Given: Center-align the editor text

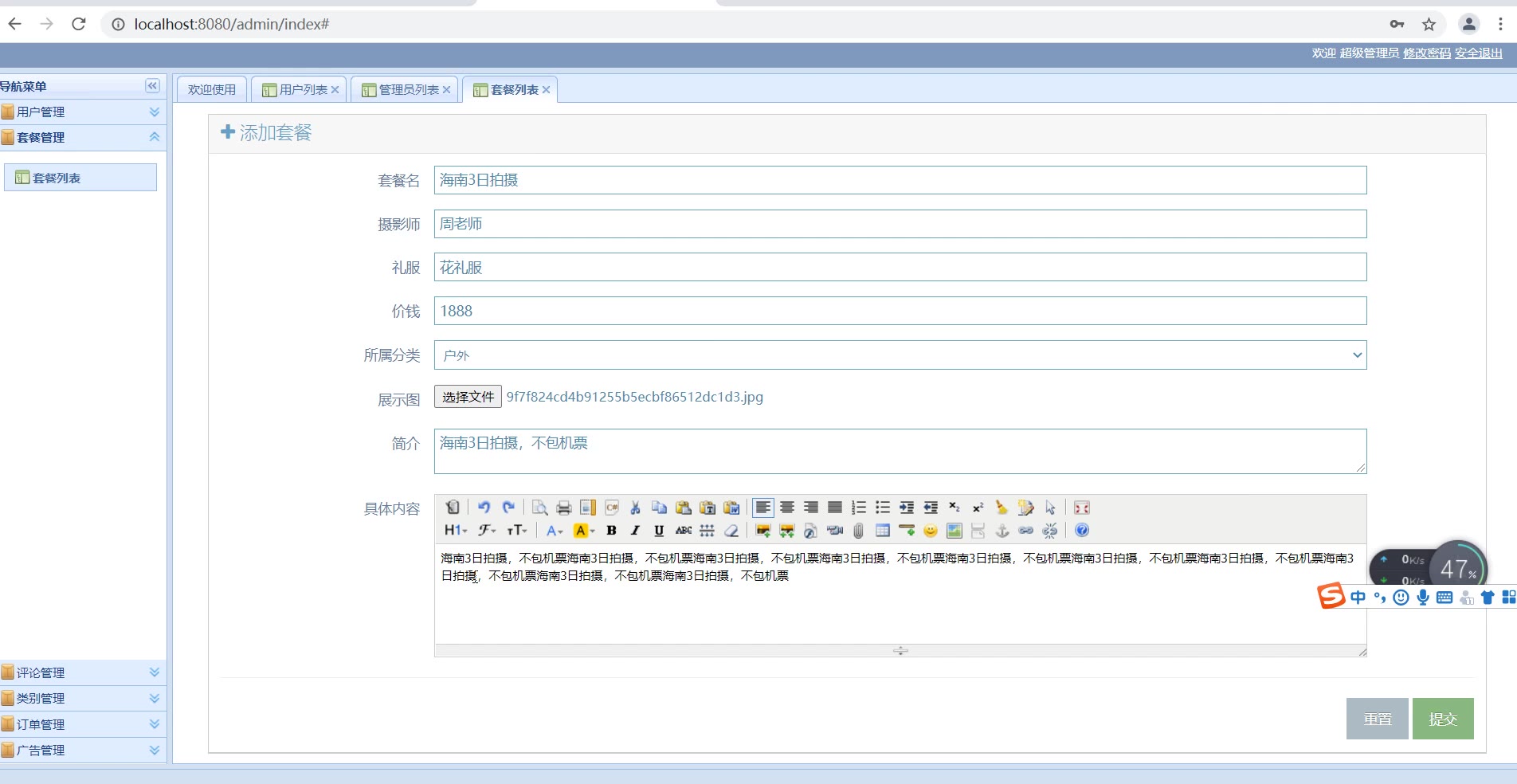Looking at the screenshot, I should [x=787, y=508].
